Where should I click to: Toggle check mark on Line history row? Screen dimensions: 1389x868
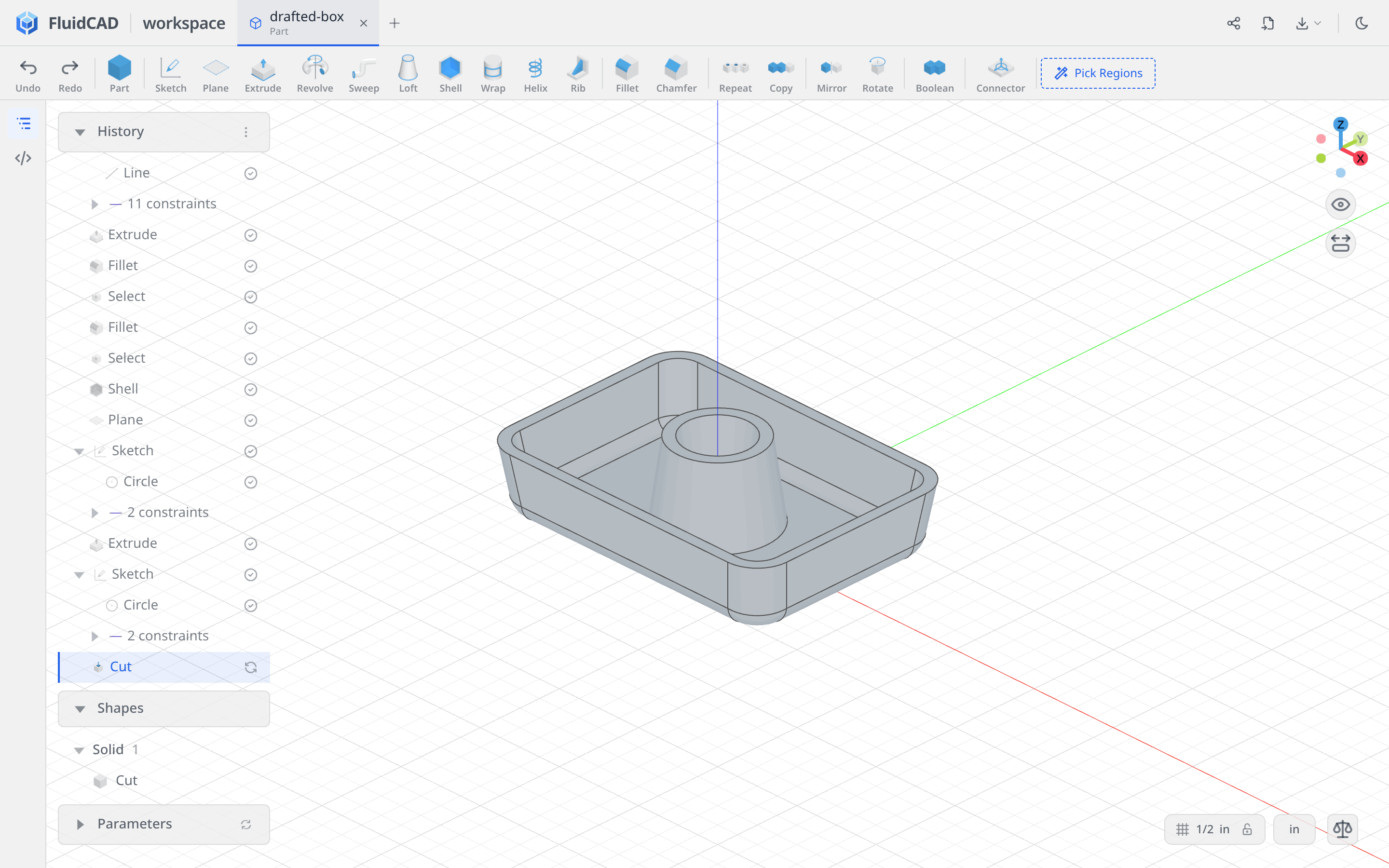click(x=250, y=174)
